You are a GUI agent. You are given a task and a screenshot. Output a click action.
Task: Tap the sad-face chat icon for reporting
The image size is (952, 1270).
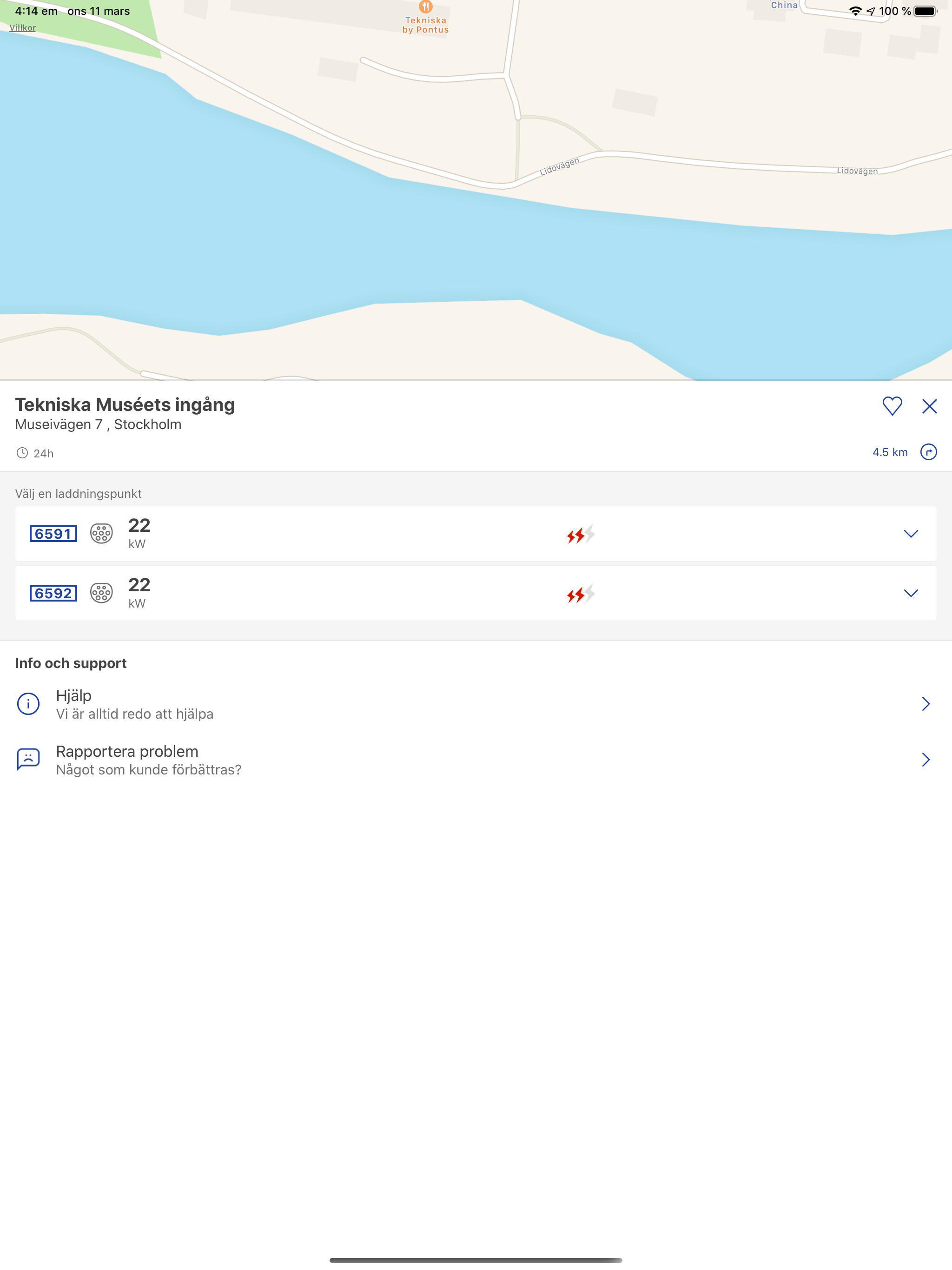pyautogui.click(x=28, y=759)
